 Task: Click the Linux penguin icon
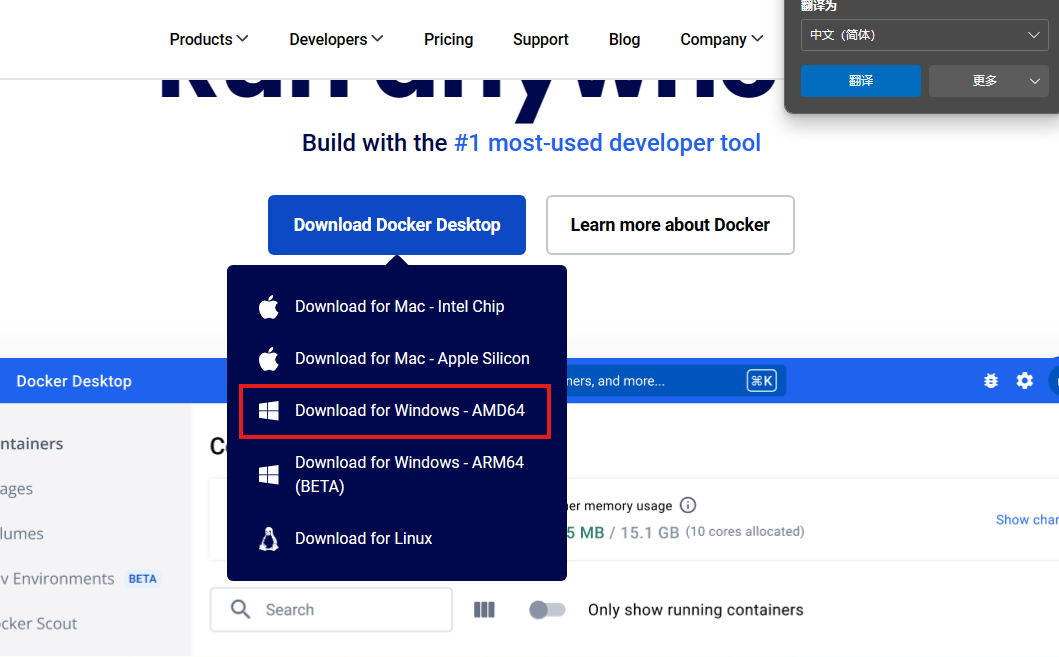(x=269, y=539)
